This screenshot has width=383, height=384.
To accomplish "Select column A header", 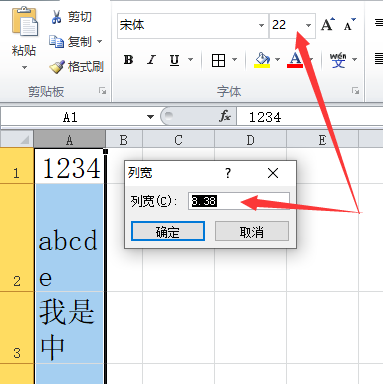I will (x=69, y=140).
